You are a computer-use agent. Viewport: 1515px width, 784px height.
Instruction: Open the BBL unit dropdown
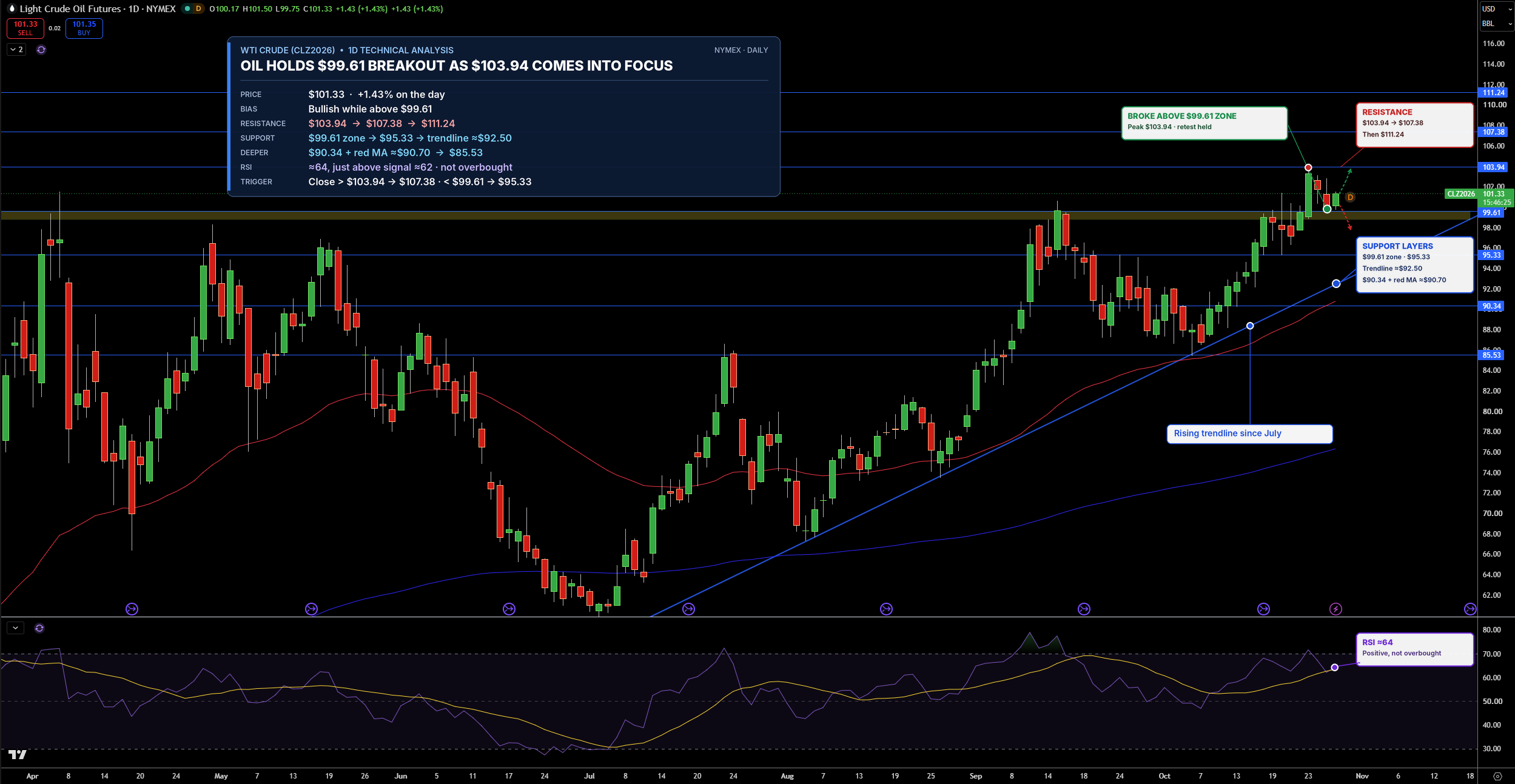click(x=1496, y=24)
